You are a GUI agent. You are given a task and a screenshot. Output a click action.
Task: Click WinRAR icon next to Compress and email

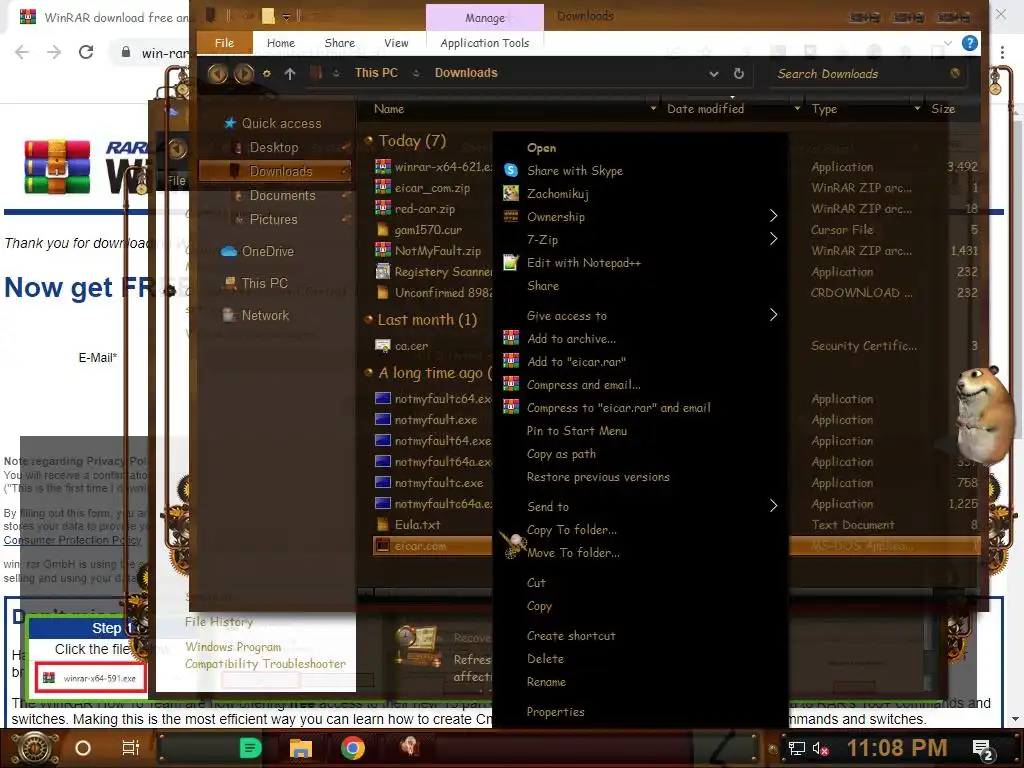point(511,385)
